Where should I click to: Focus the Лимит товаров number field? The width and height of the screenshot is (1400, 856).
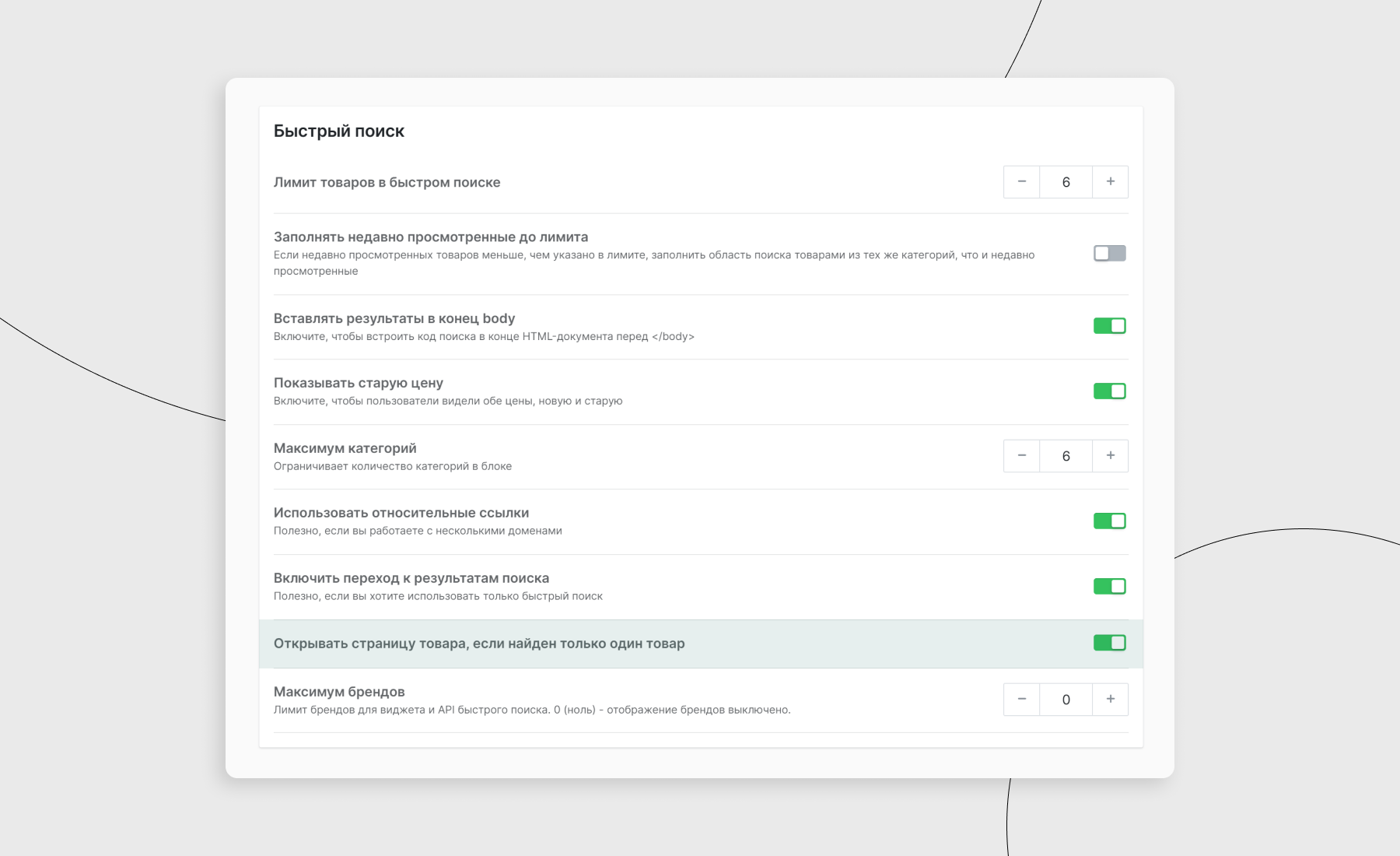1066,182
